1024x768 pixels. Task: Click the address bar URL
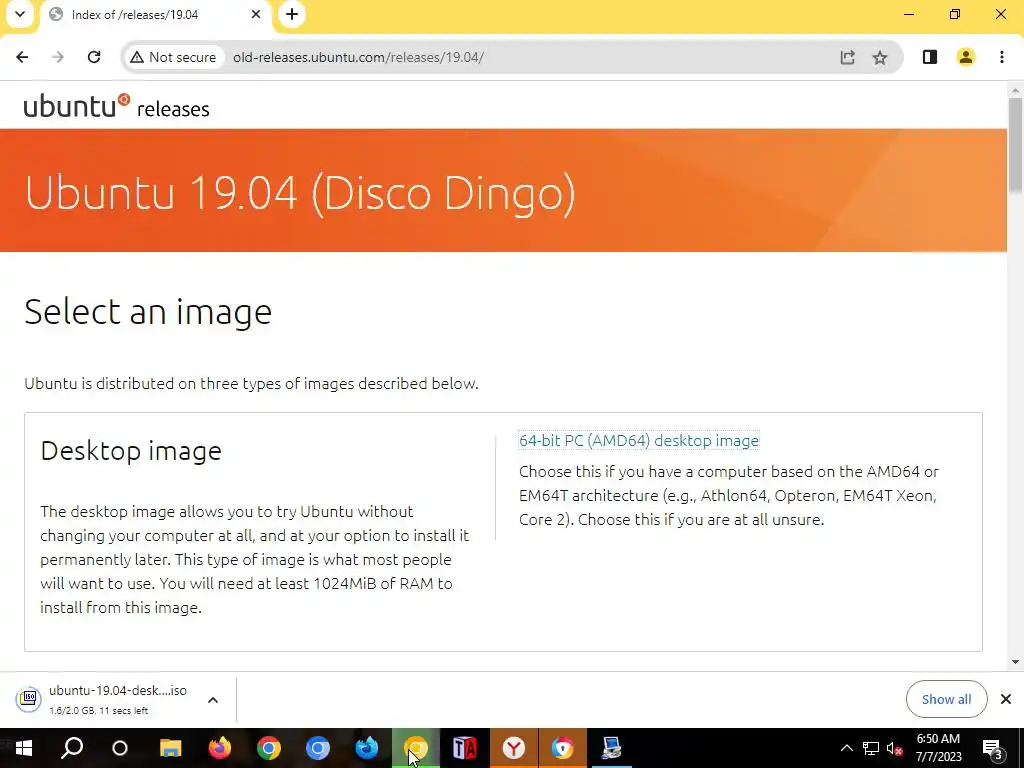(x=358, y=57)
